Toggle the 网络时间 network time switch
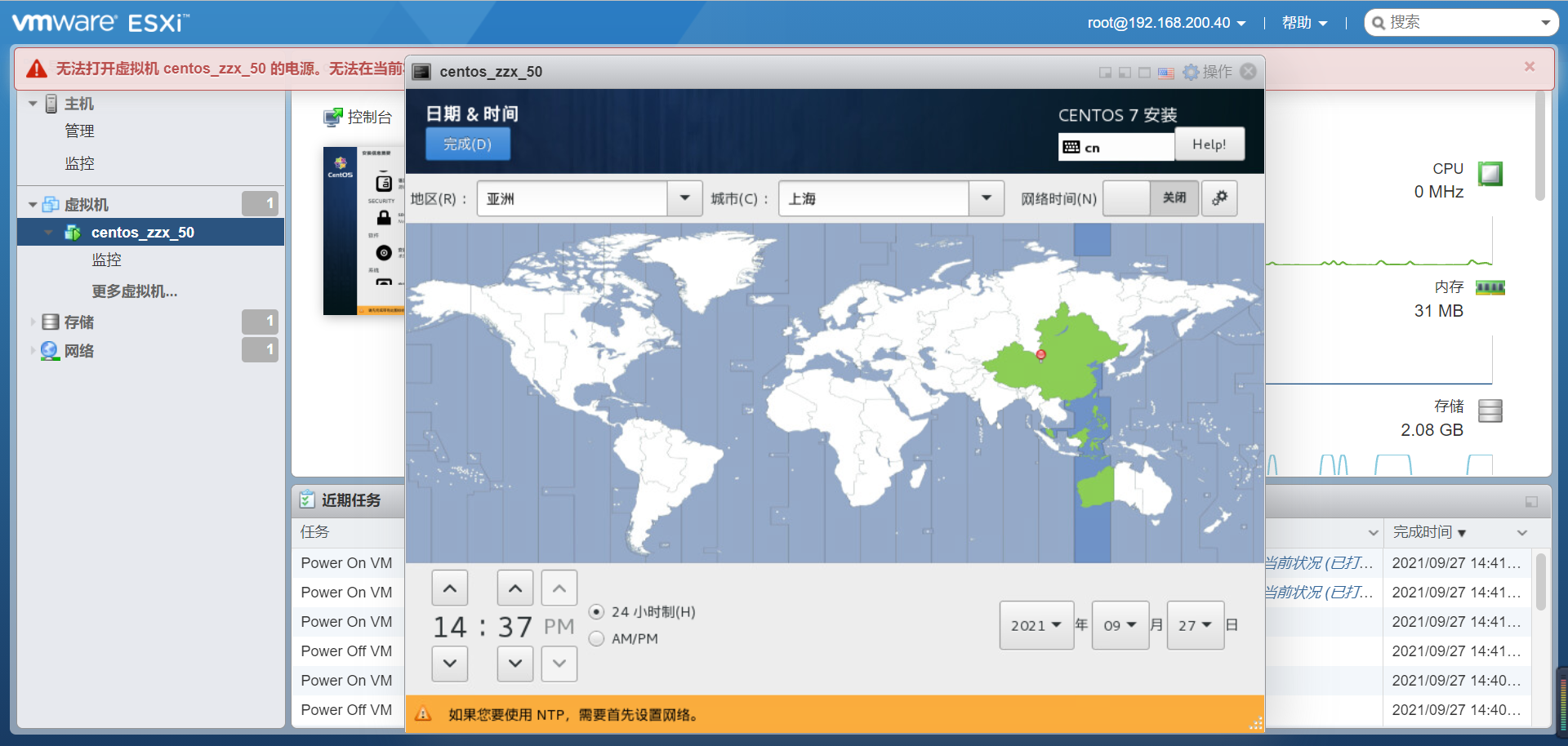1568x746 pixels. point(1151,198)
